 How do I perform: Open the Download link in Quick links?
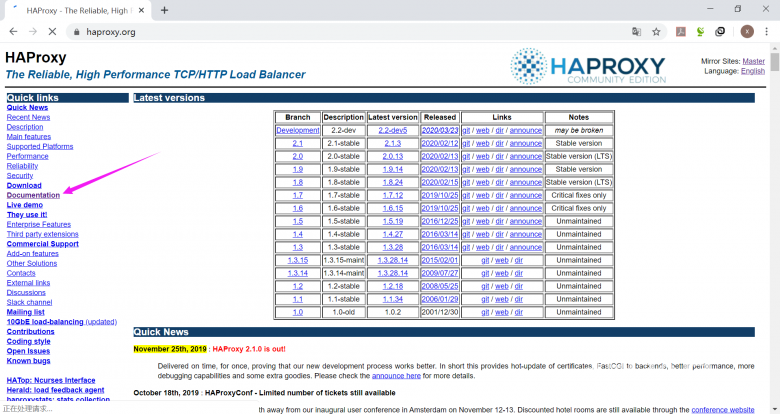(24, 185)
